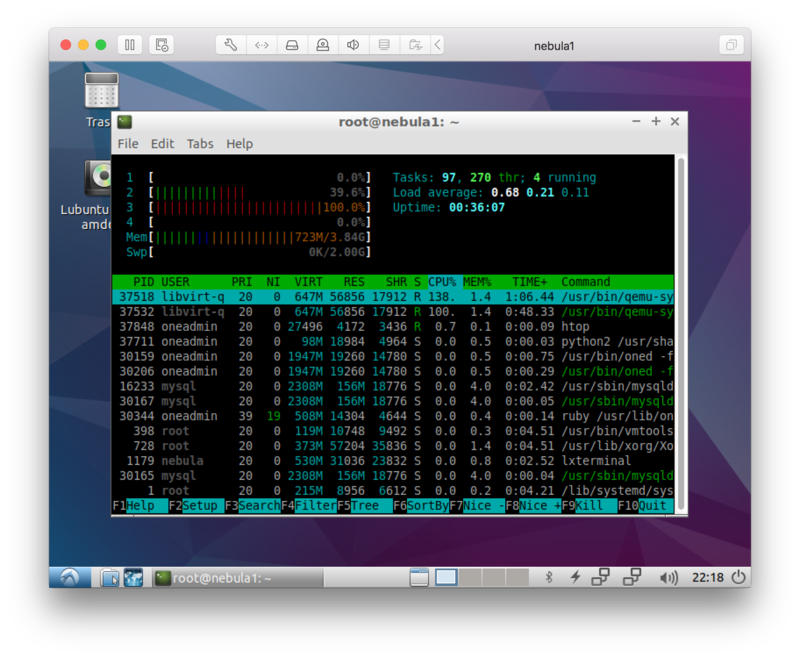Open the volume control in the system tray
This screenshot has height=658, width=800.
[668, 577]
